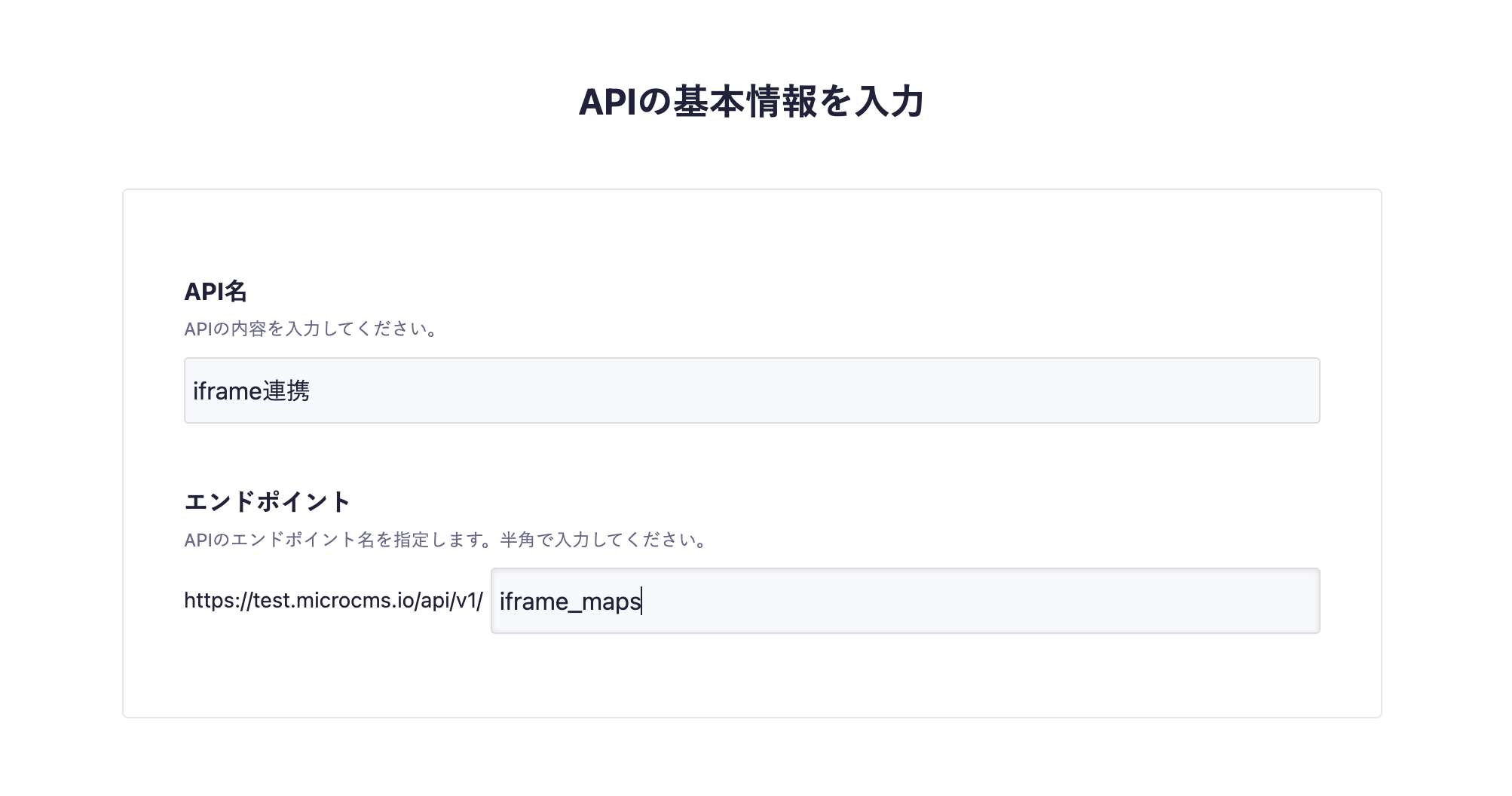Place cursor on iframe_maps text
This screenshot has height=796, width=1512.
coord(570,602)
